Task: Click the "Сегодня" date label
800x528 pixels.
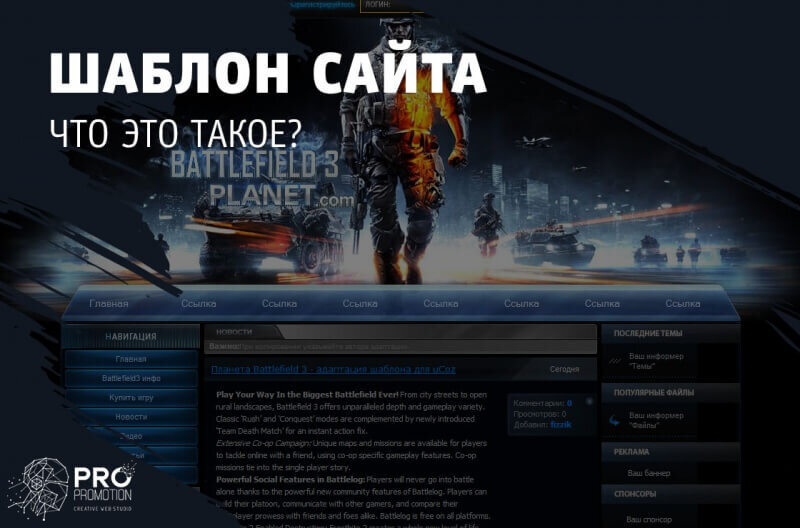Action: (x=564, y=369)
